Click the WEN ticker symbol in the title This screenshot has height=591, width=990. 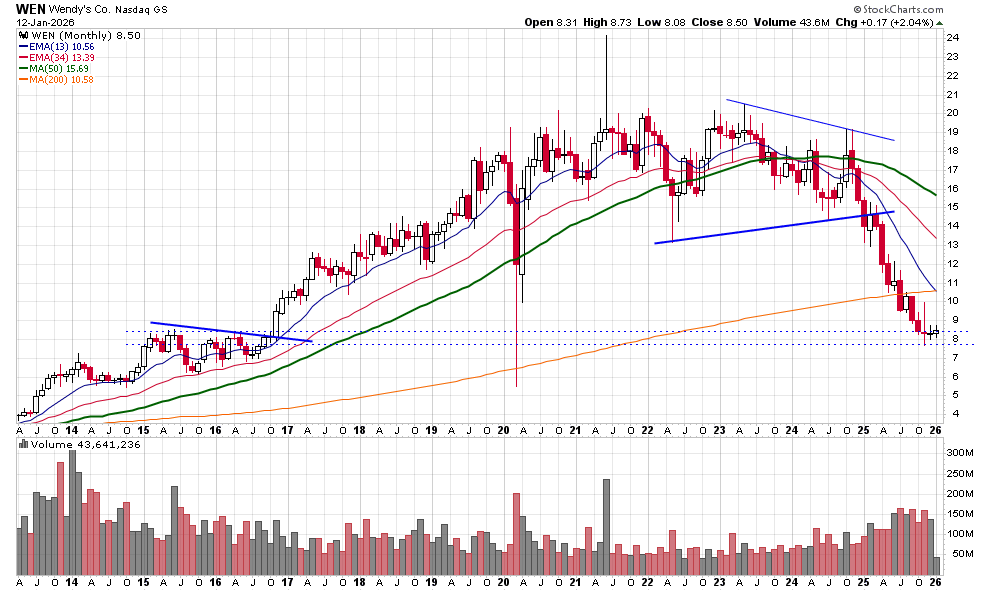pyautogui.click(x=33, y=8)
